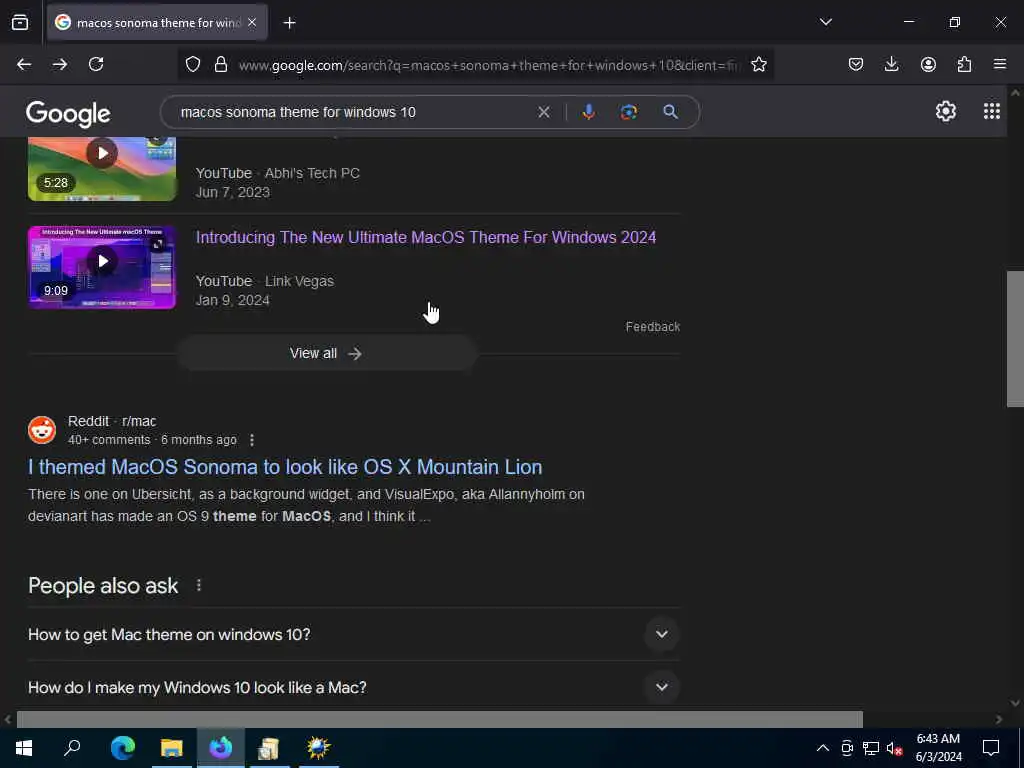Go back to the previous page

point(24,64)
